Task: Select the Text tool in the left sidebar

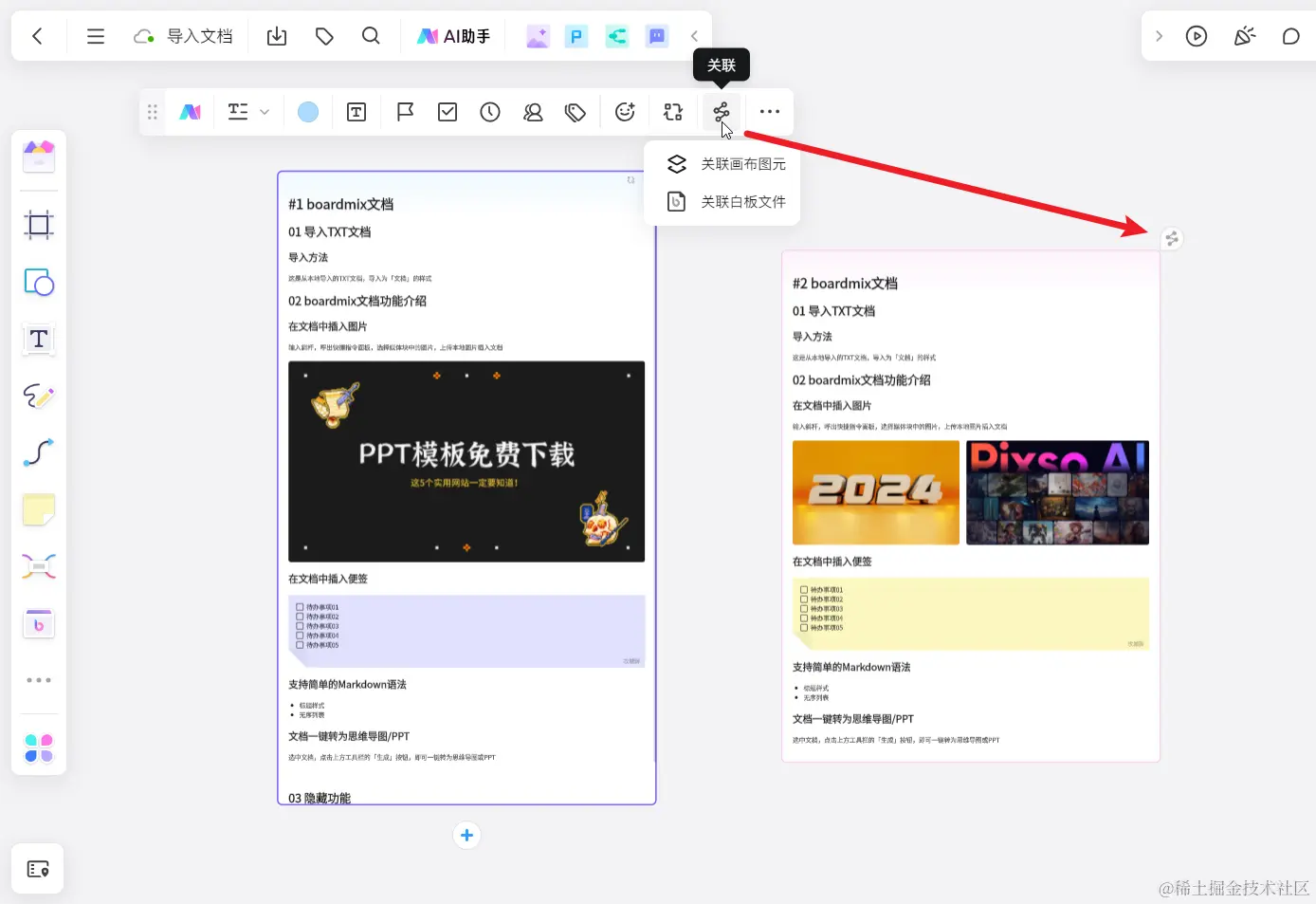Action: [38, 340]
